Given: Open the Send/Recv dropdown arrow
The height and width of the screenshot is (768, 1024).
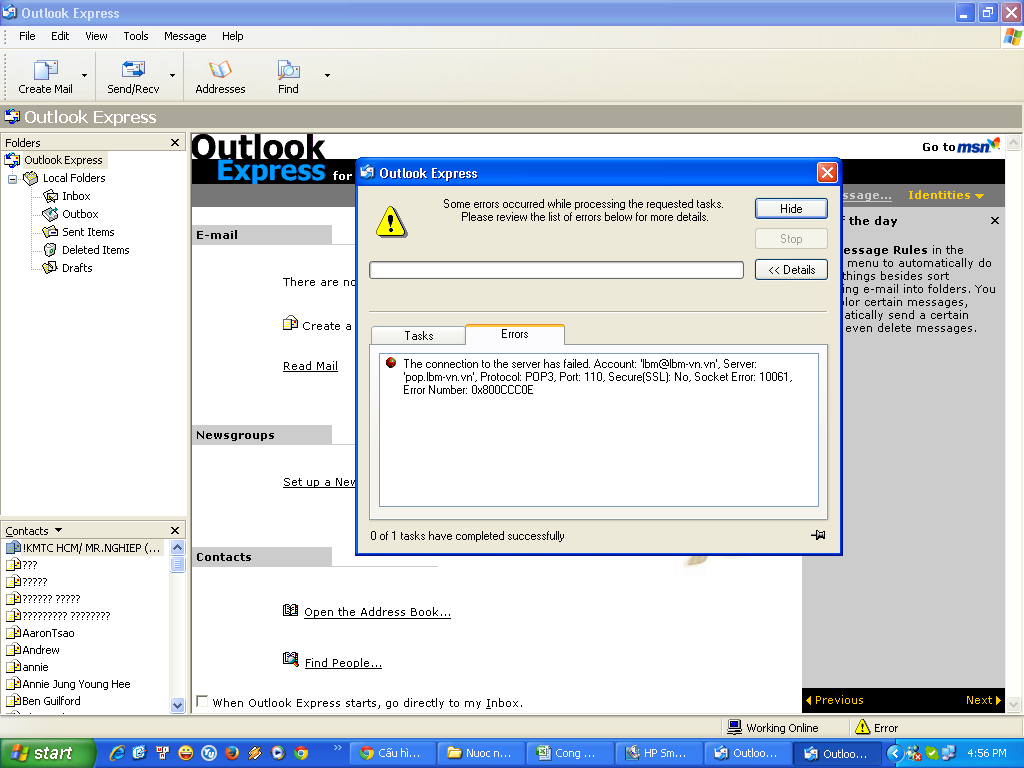Looking at the screenshot, I should (x=172, y=76).
